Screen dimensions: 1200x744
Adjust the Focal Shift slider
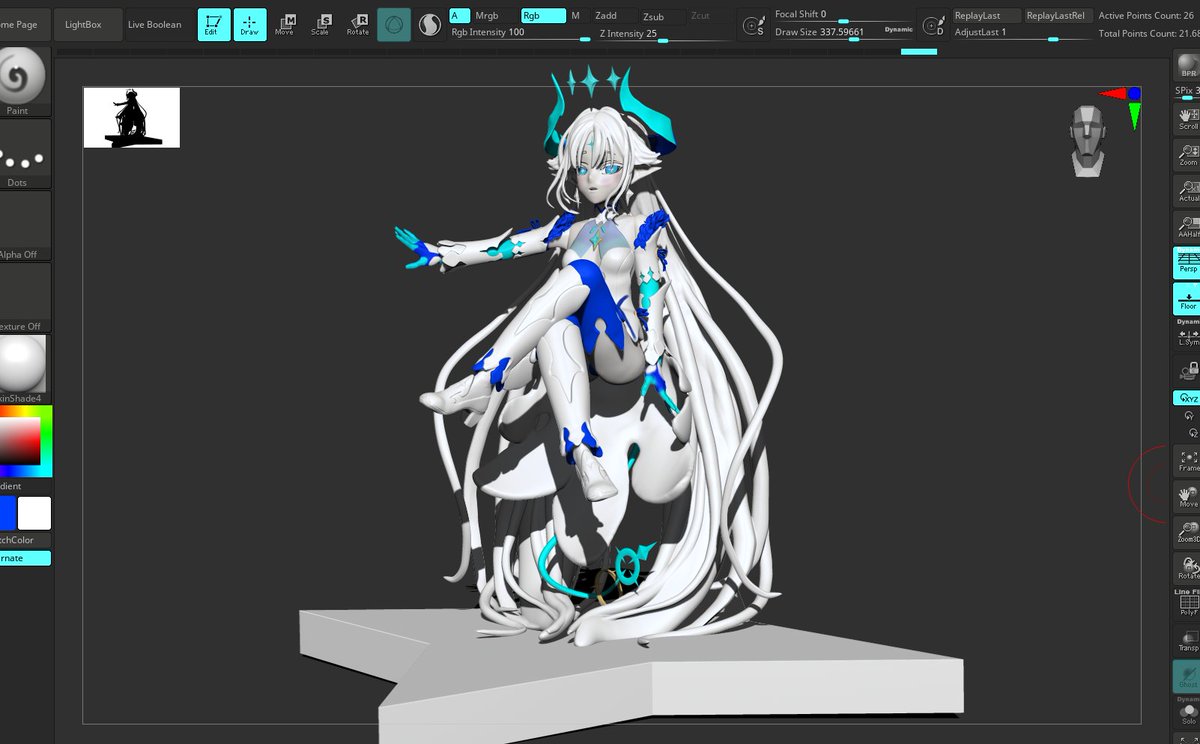coord(842,15)
